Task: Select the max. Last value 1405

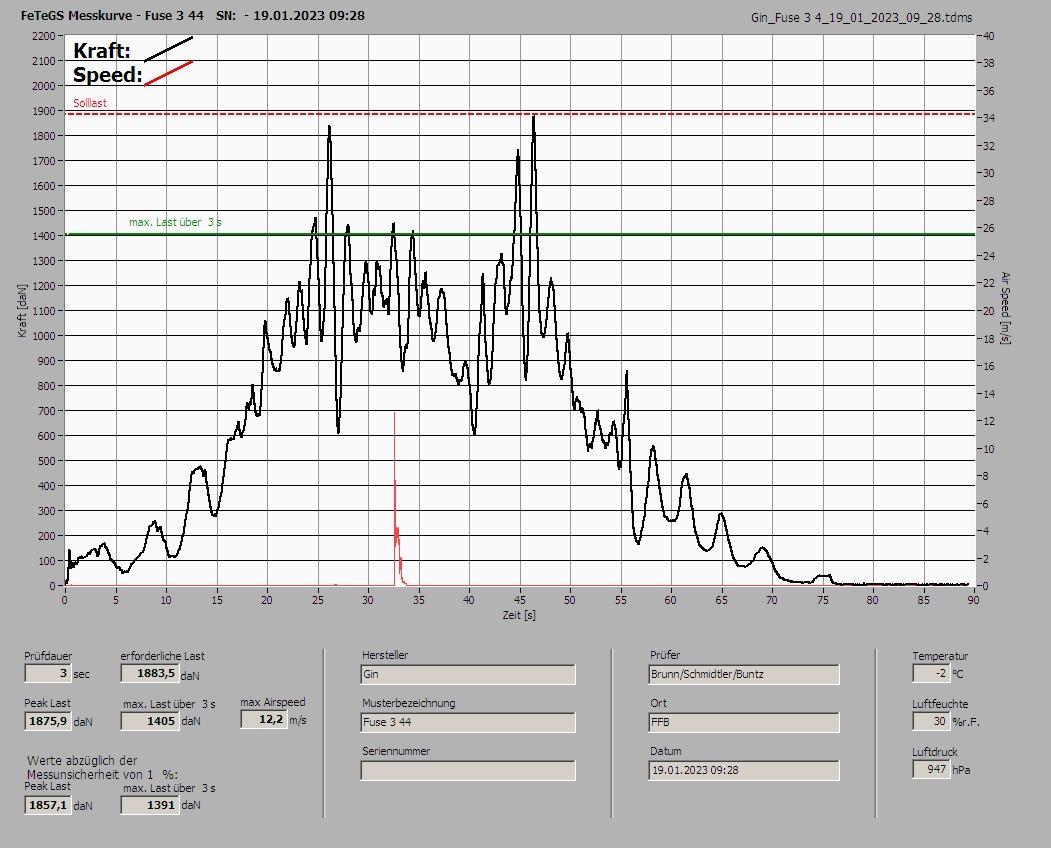Action: 149,721
